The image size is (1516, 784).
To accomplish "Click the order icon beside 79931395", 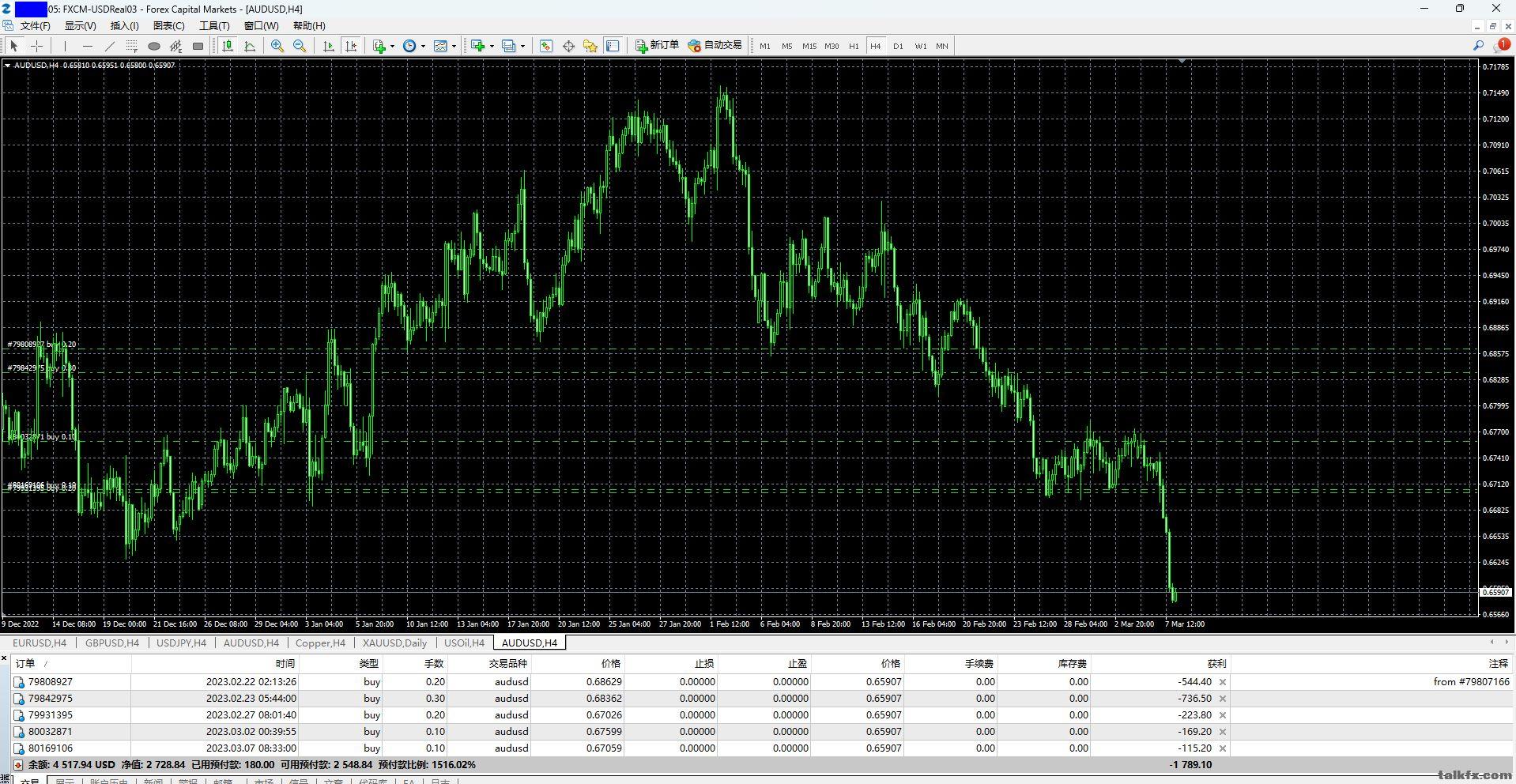I will pyautogui.click(x=19, y=715).
